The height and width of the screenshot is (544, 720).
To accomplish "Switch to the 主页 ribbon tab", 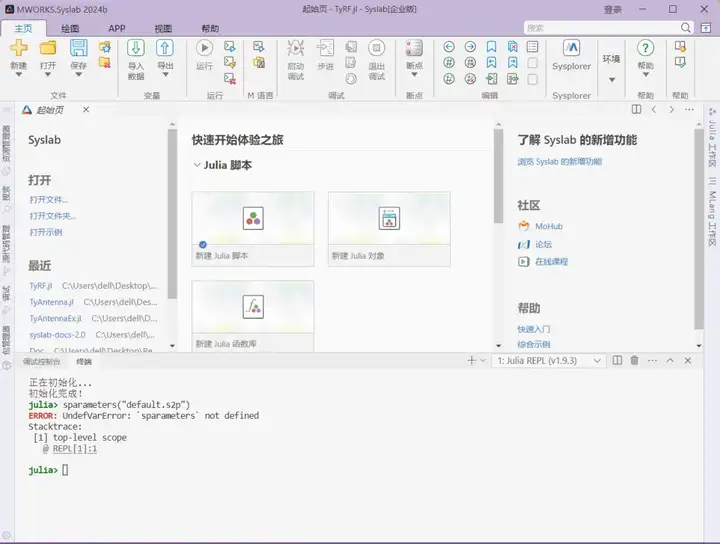I will coord(23,28).
